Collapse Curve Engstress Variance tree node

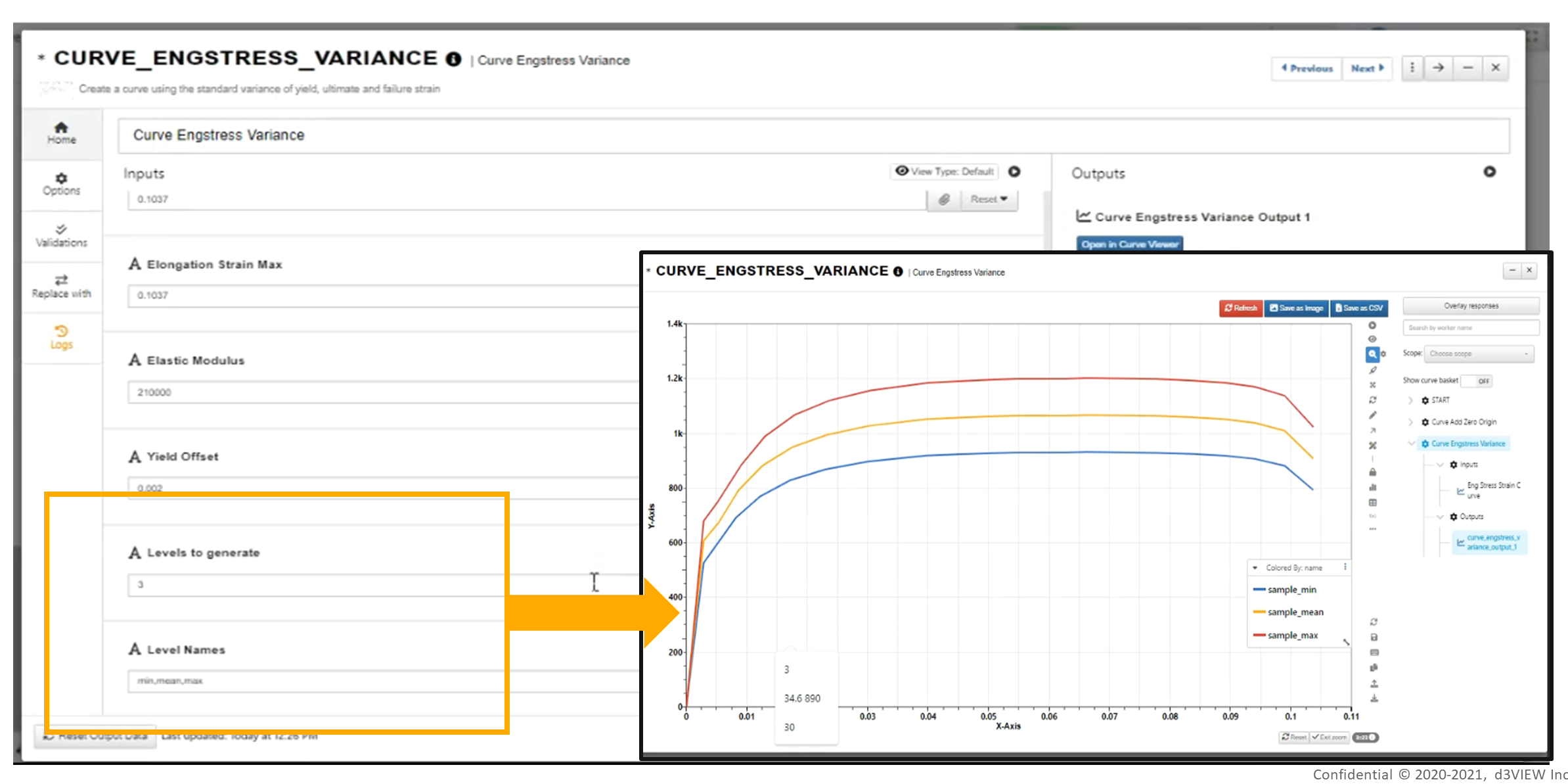click(1411, 444)
